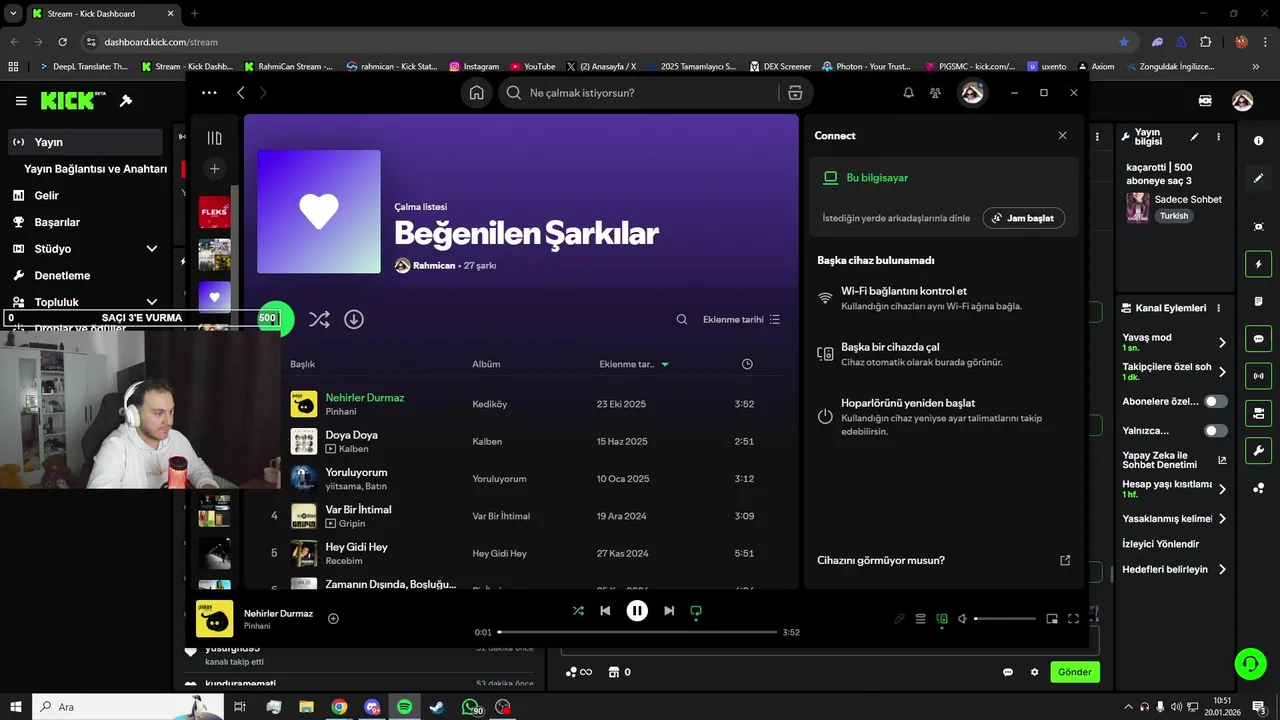
Task: Open Rahmican profile link in playlist header
Action: [434, 266]
